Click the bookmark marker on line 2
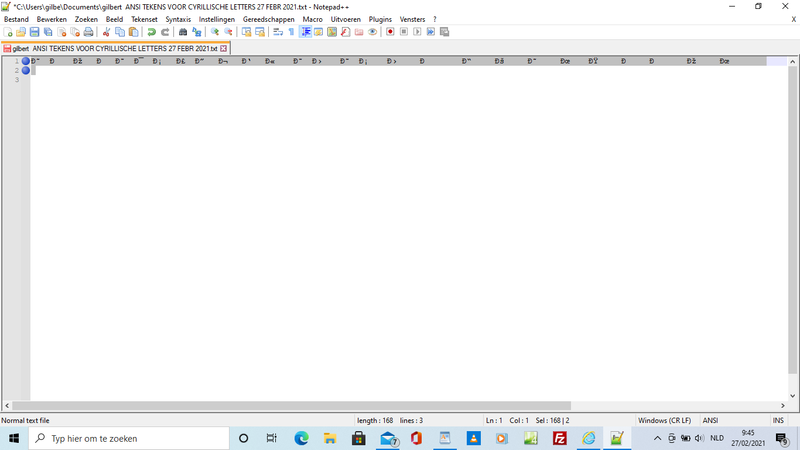The width and height of the screenshot is (800, 450). [26, 70]
